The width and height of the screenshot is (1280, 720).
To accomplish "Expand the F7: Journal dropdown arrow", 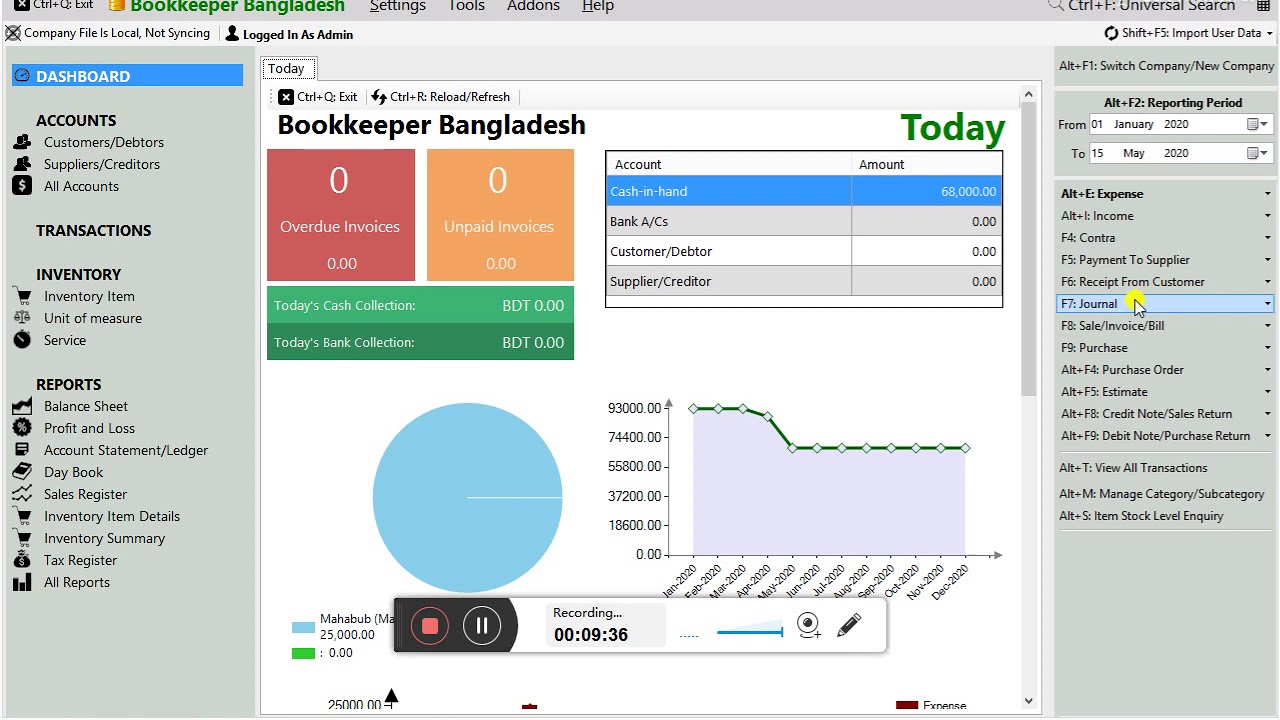I will tap(1267, 304).
